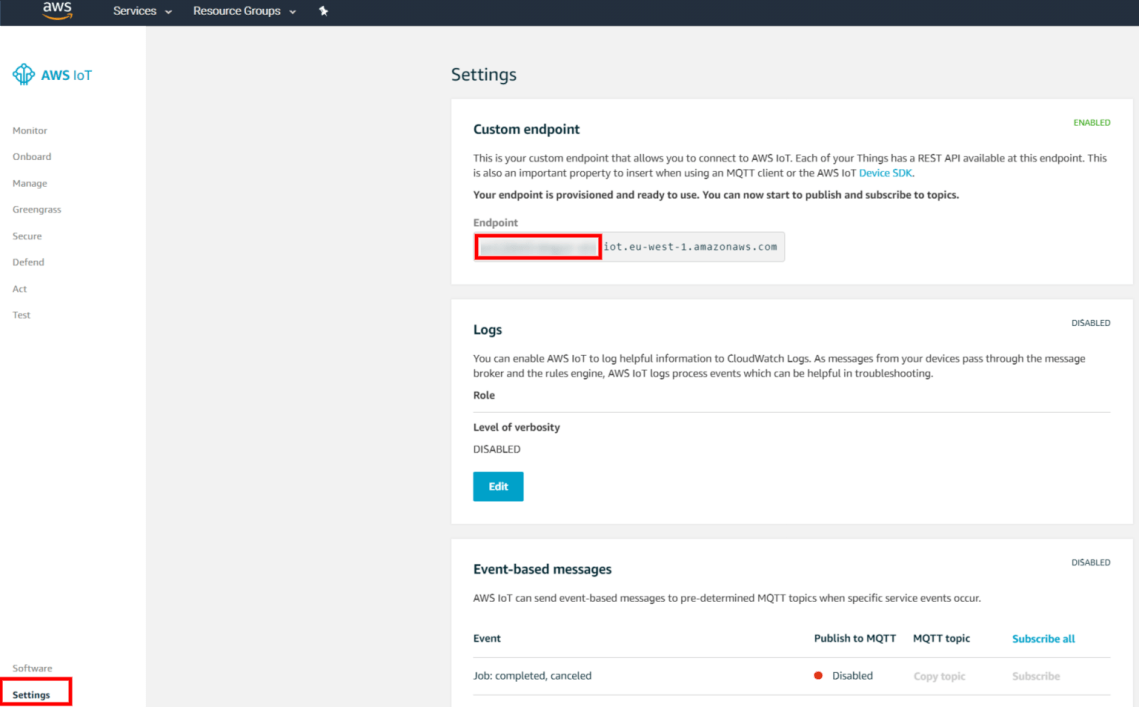Click the AWS IoT service logo icon
The height and width of the screenshot is (707, 1139).
pyautogui.click(x=23, y=75)
